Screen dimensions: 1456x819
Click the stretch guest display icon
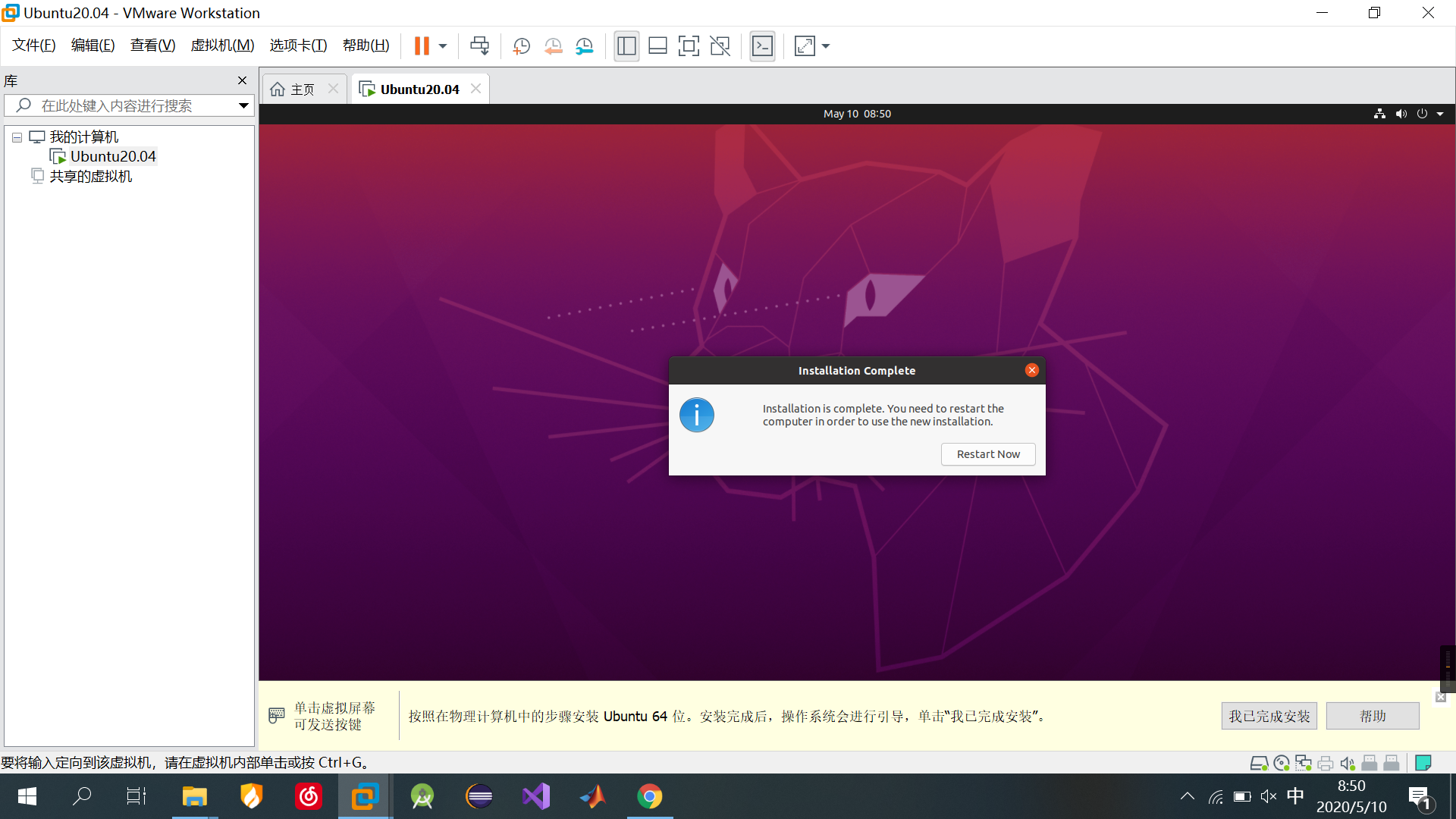coord(805,46)
